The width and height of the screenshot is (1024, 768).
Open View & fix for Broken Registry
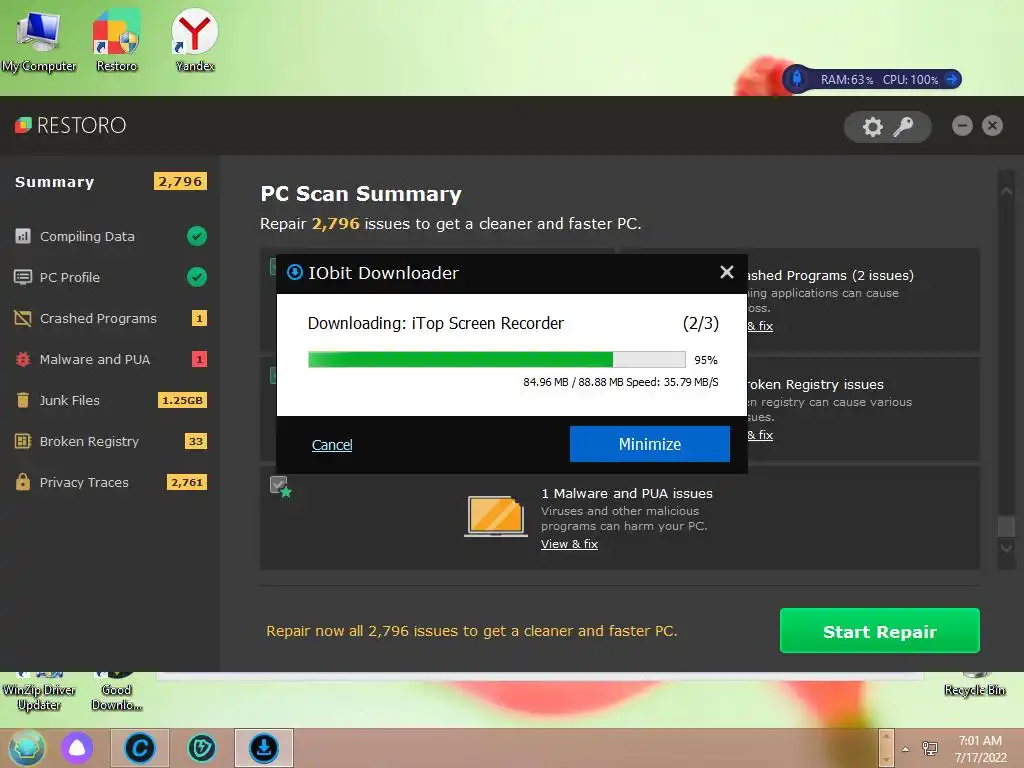click(760, 435)
